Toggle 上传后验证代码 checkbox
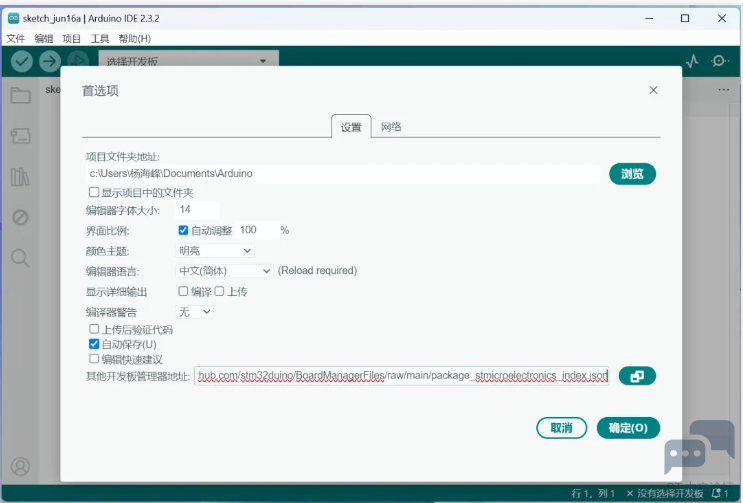The width and height of the screenshot is (743, 503). point(94,329)
